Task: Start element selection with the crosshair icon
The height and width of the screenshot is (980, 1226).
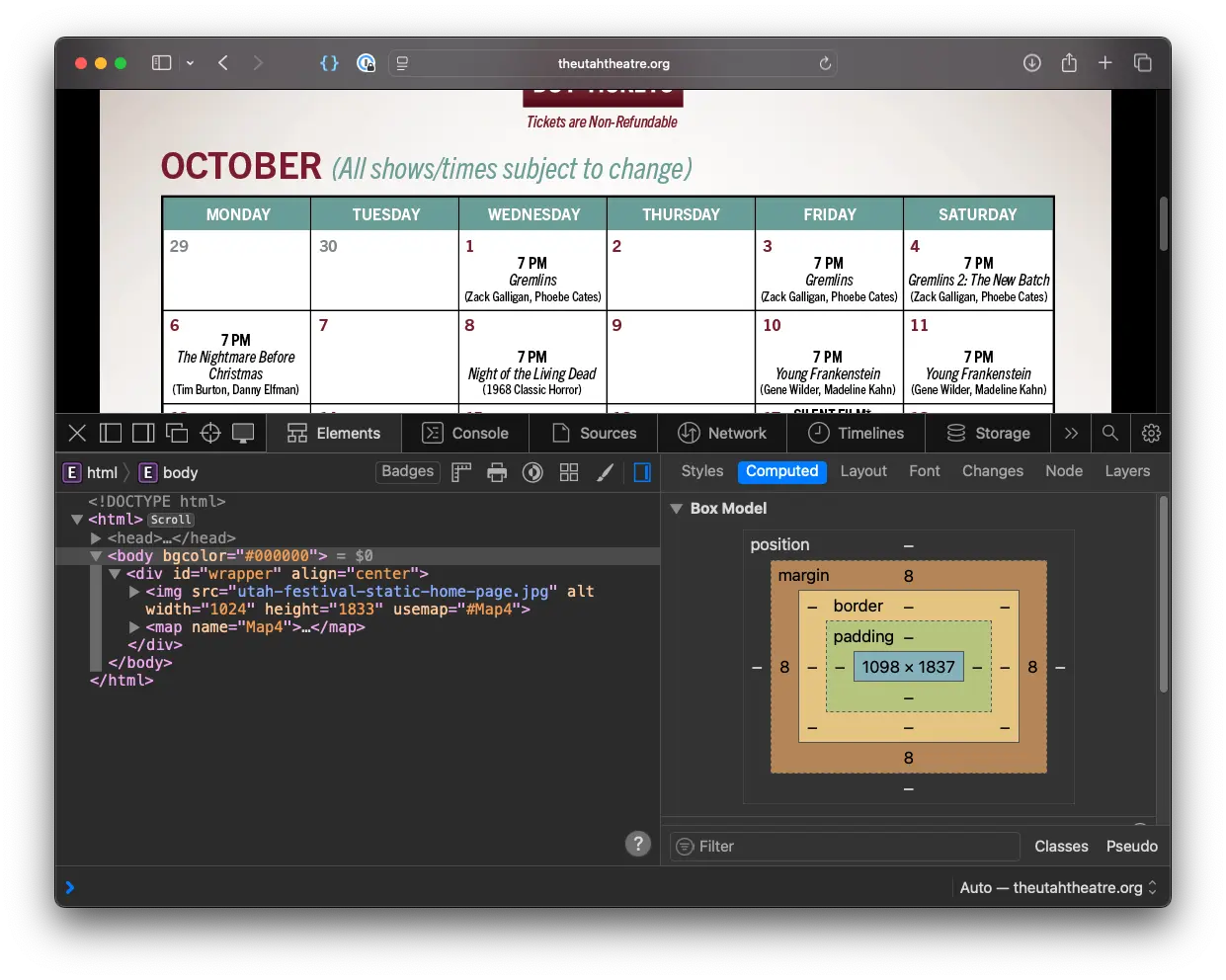Action: click(x=210, y=433)
